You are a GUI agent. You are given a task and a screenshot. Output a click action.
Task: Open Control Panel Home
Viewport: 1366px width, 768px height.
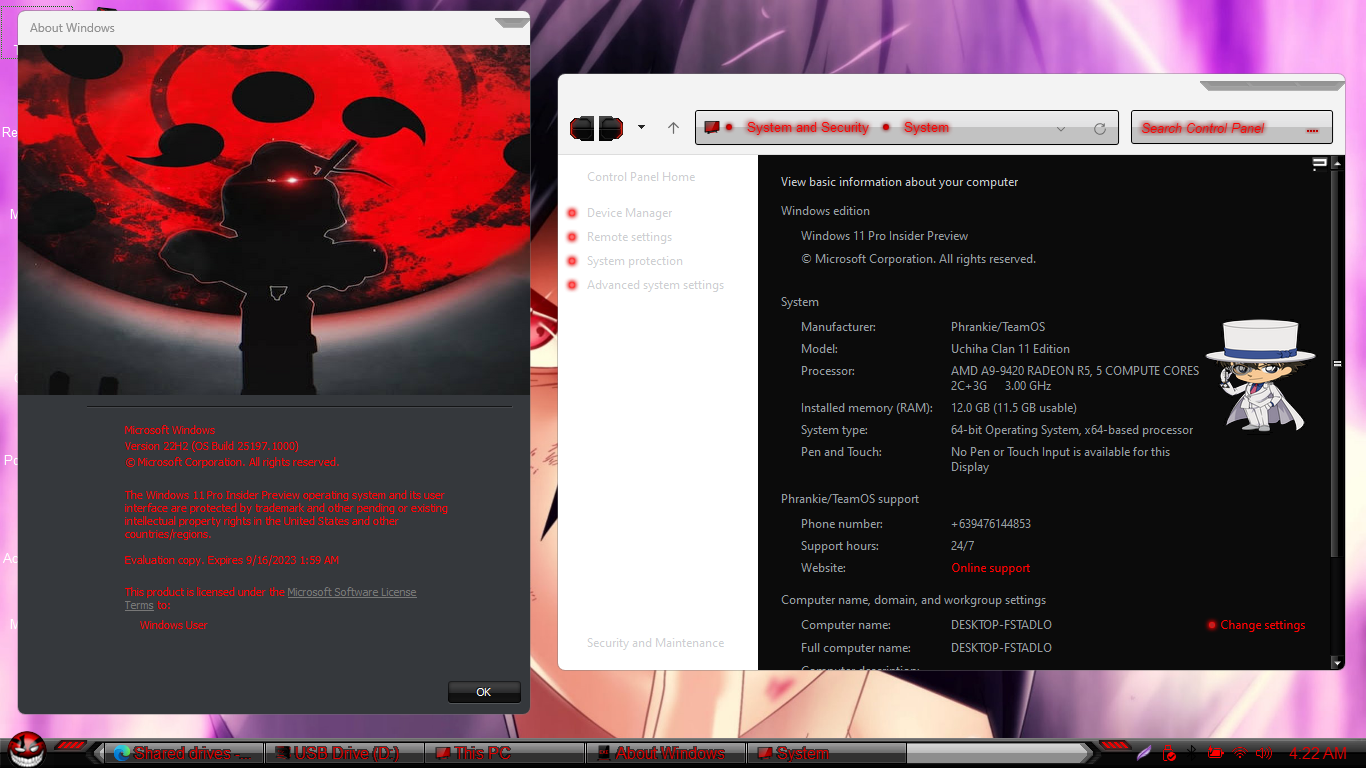tap(641, 177)
